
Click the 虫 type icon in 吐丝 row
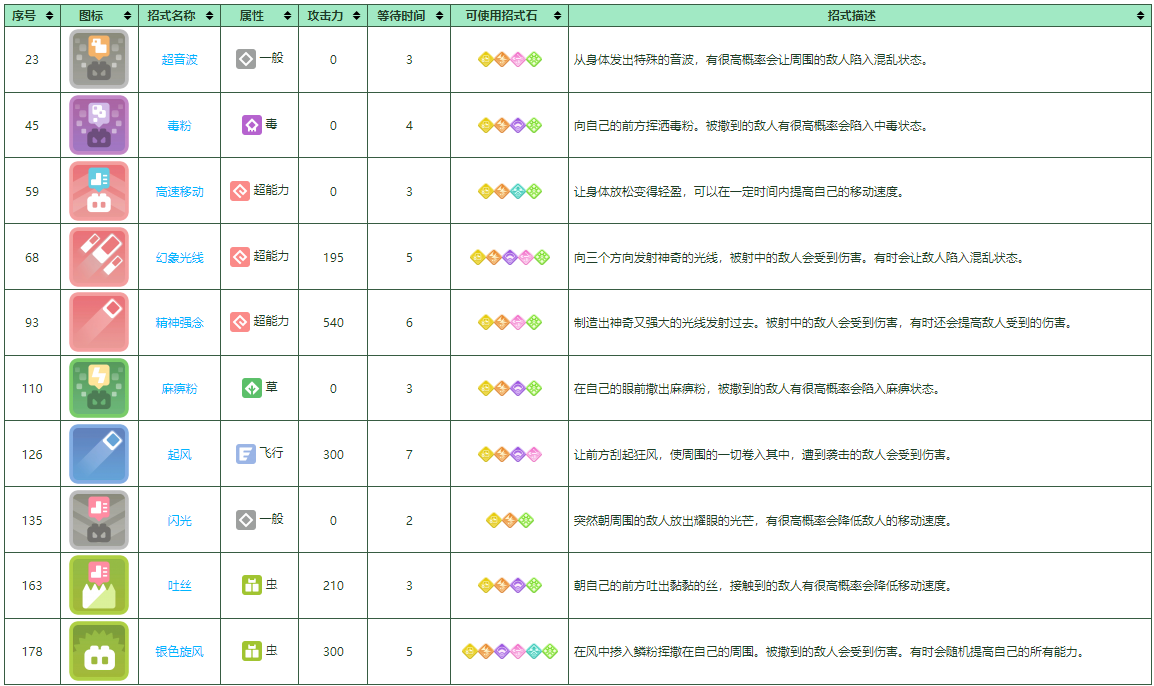[x=252, y=585]
